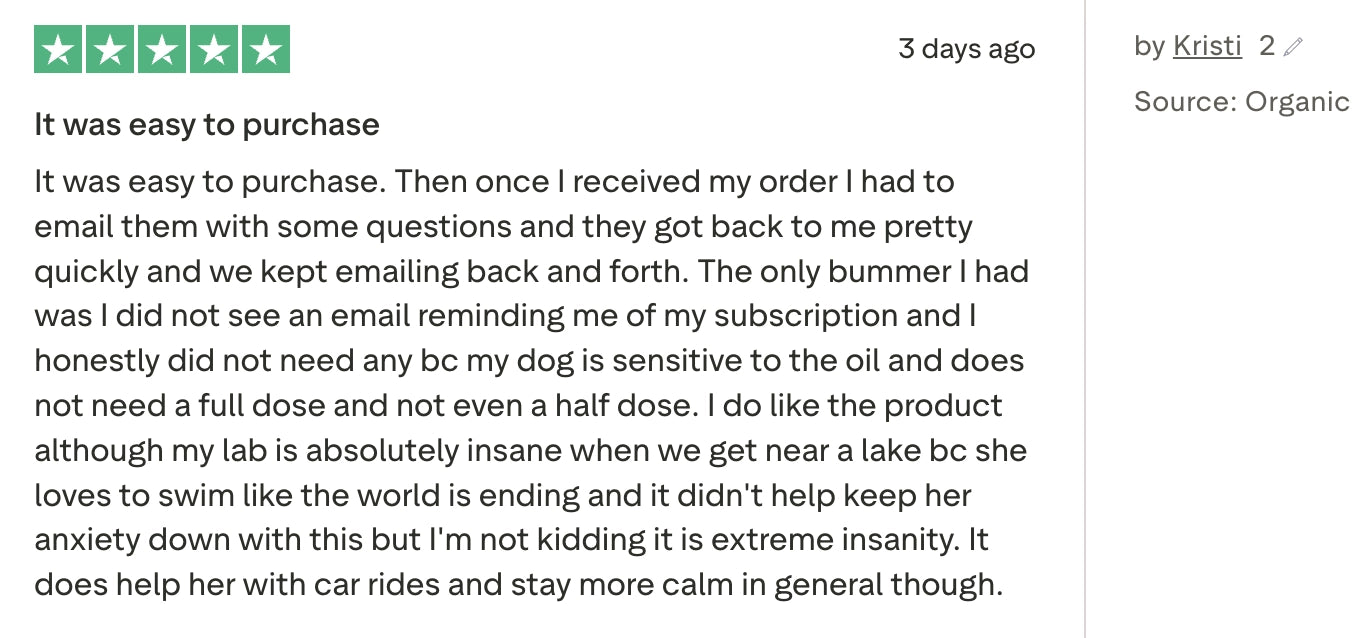
Task: Click the pencil icon beside the review count
Action: click(1293, 47)
